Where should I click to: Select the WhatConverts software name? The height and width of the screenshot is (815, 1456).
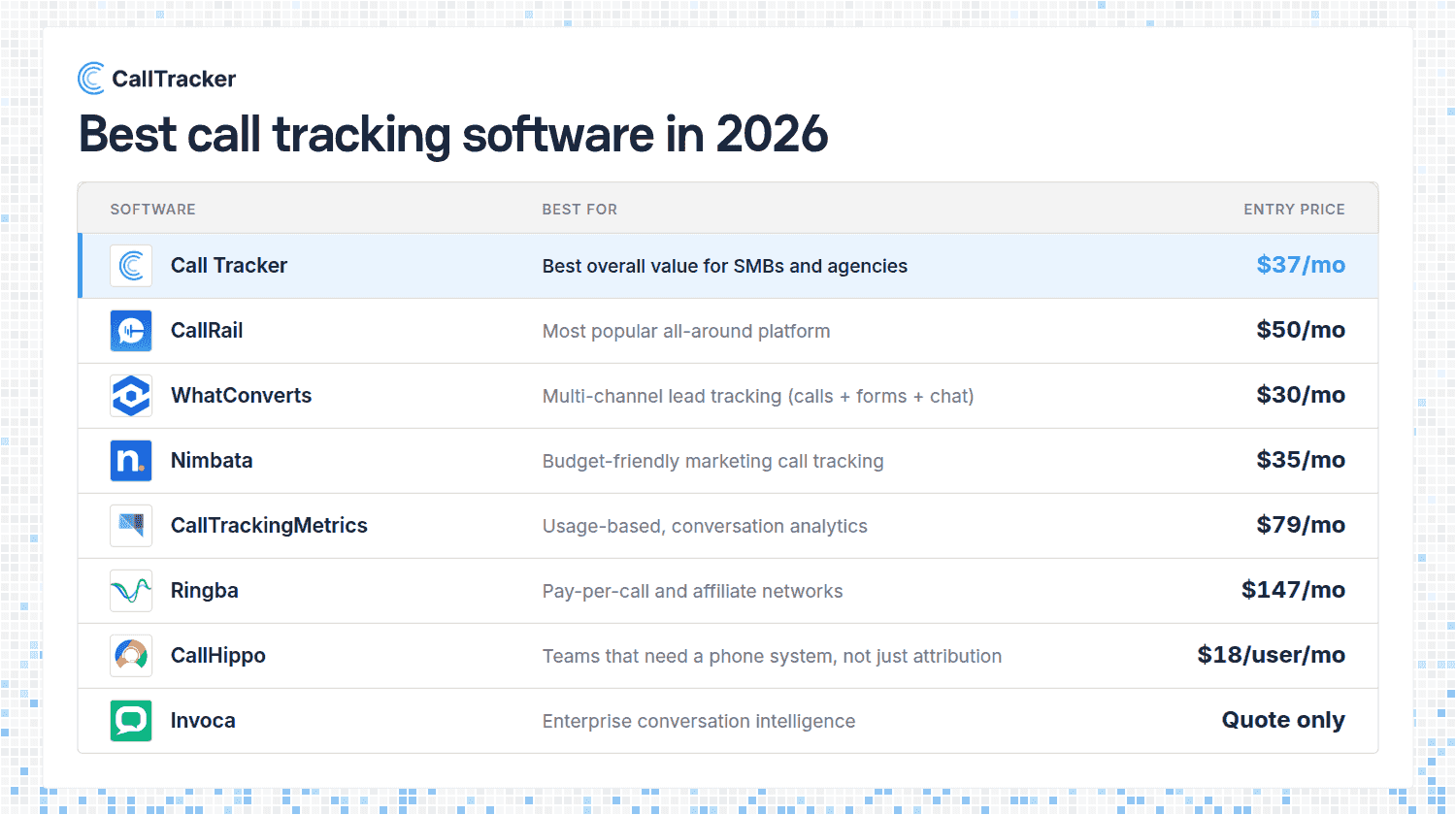pos(242,396)
